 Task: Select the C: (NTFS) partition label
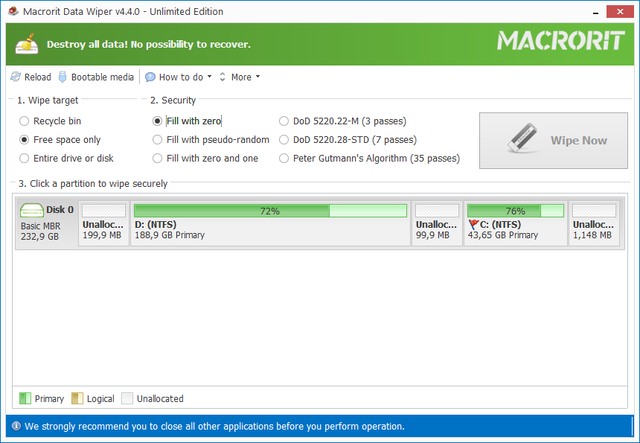pos(500,224)
